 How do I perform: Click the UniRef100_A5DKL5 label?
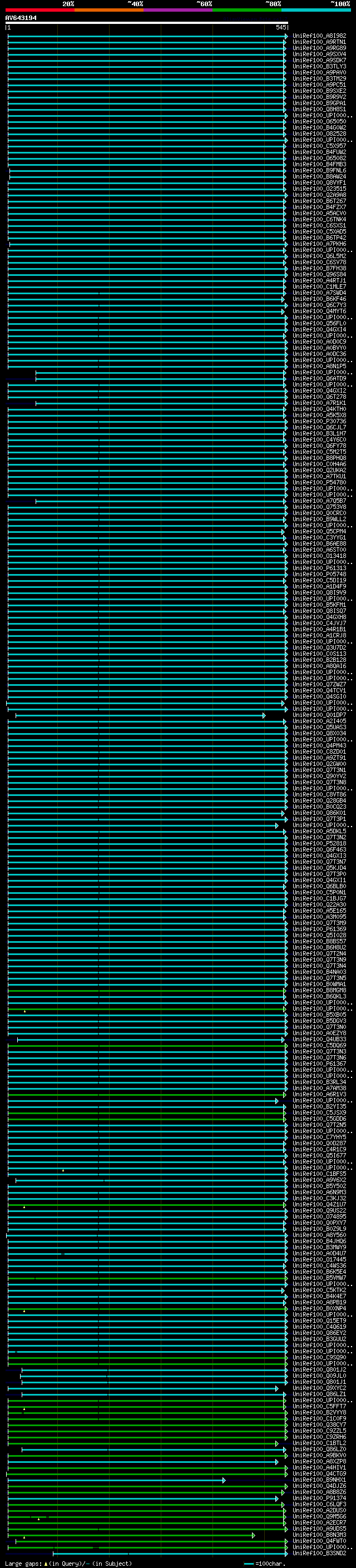pos(319,832)
